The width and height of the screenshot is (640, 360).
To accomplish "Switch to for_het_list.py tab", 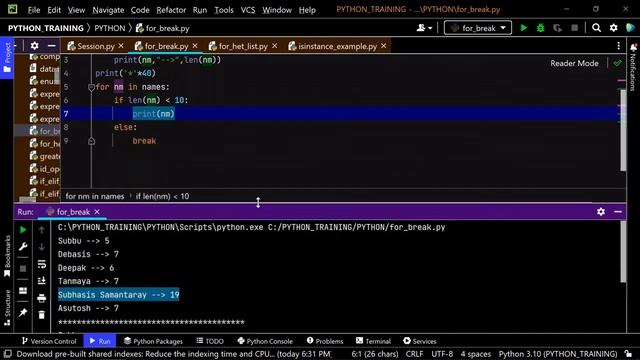I will click(243, 46).
